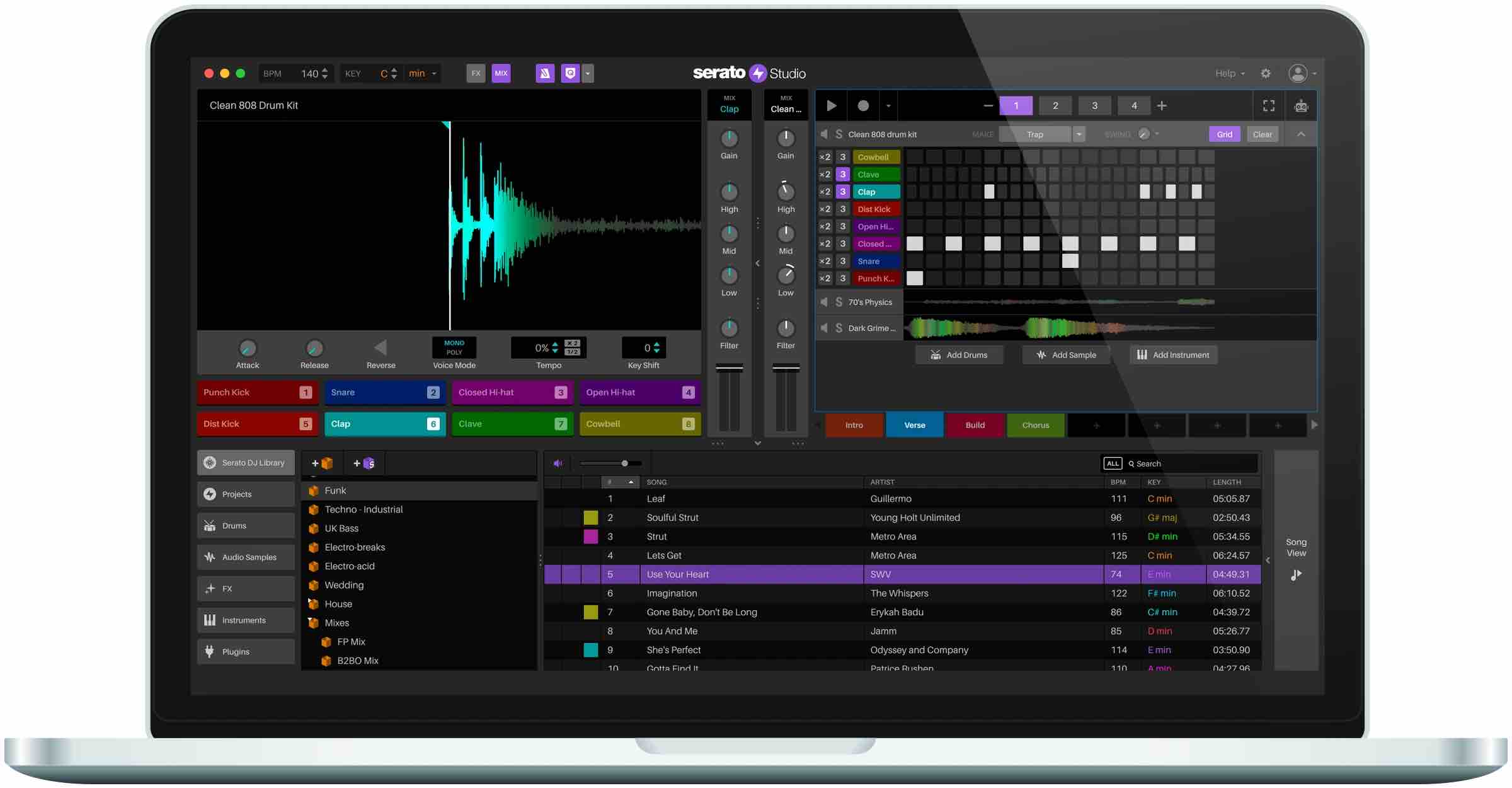Toggle Mono/Poly voice mode
This screenshot has height=788, width=1512.
tap(454, 347)
